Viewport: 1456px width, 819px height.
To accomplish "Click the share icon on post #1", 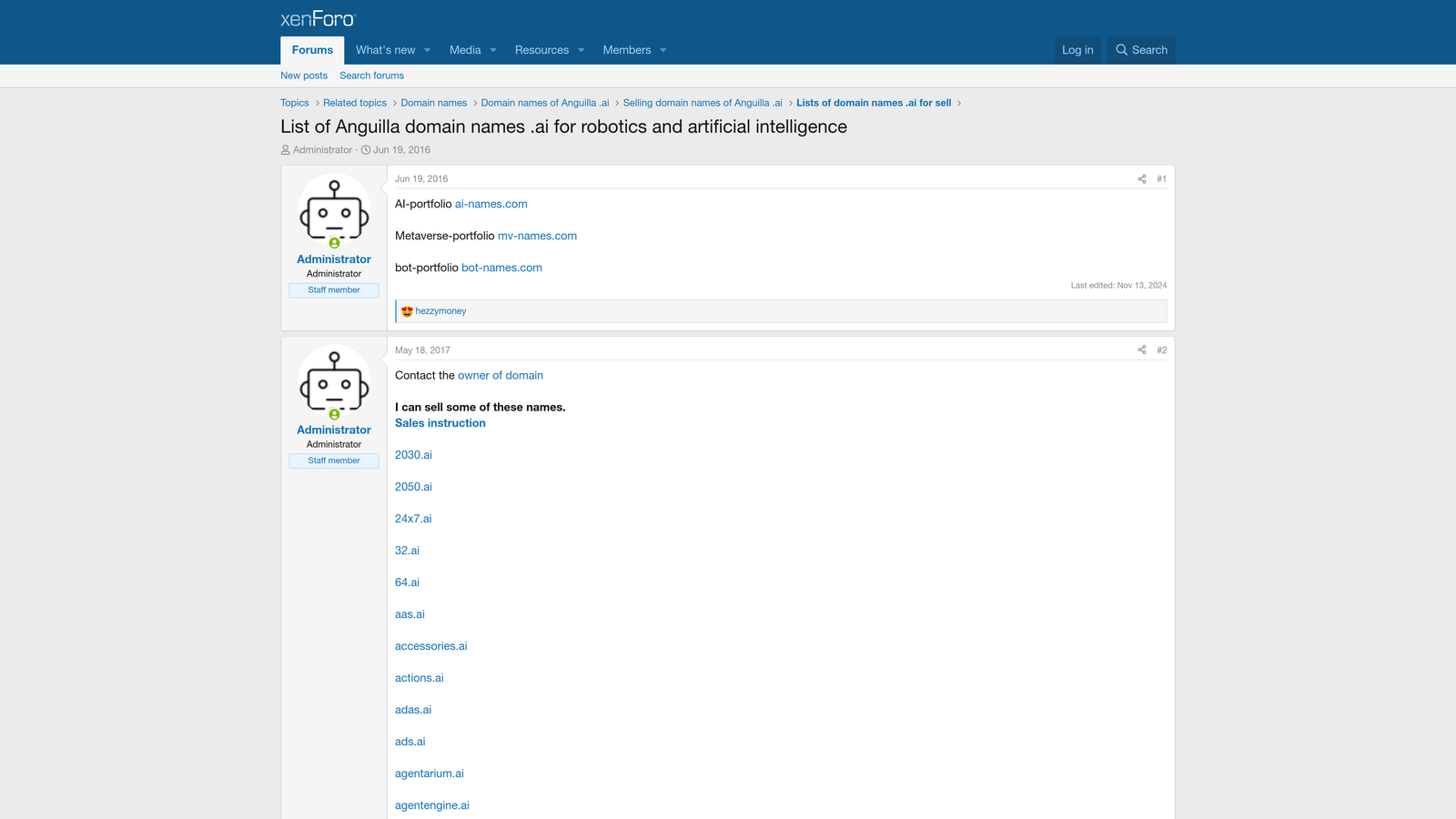I will [1141, 178].
